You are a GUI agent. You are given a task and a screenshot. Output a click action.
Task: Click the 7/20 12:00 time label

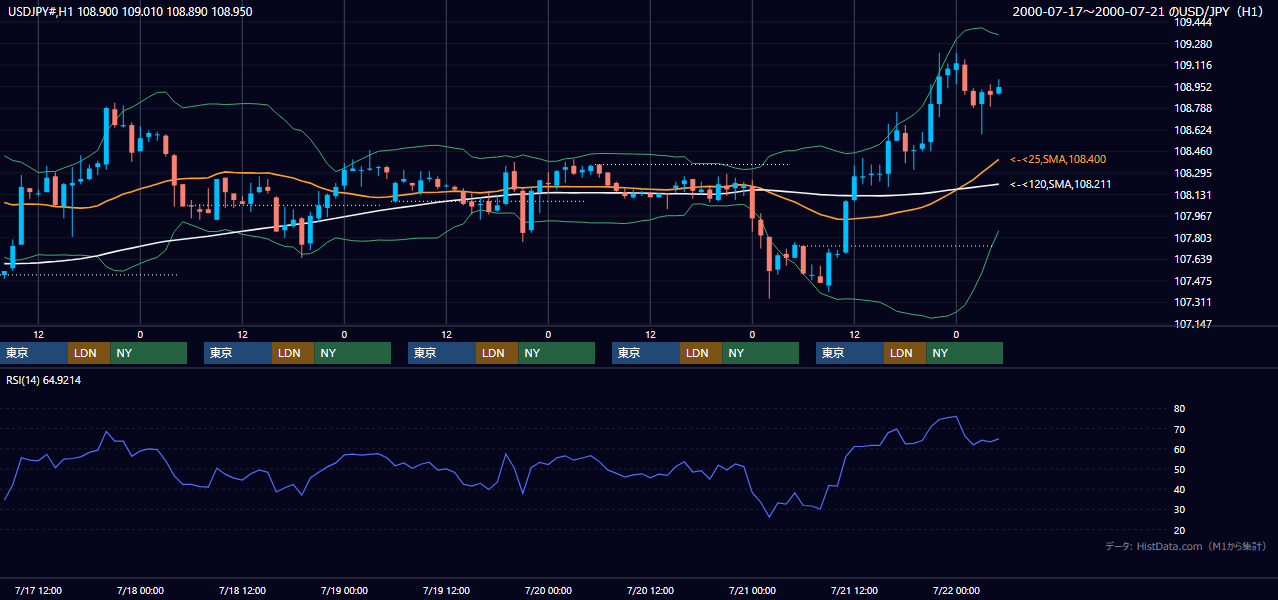coord(650,590)
